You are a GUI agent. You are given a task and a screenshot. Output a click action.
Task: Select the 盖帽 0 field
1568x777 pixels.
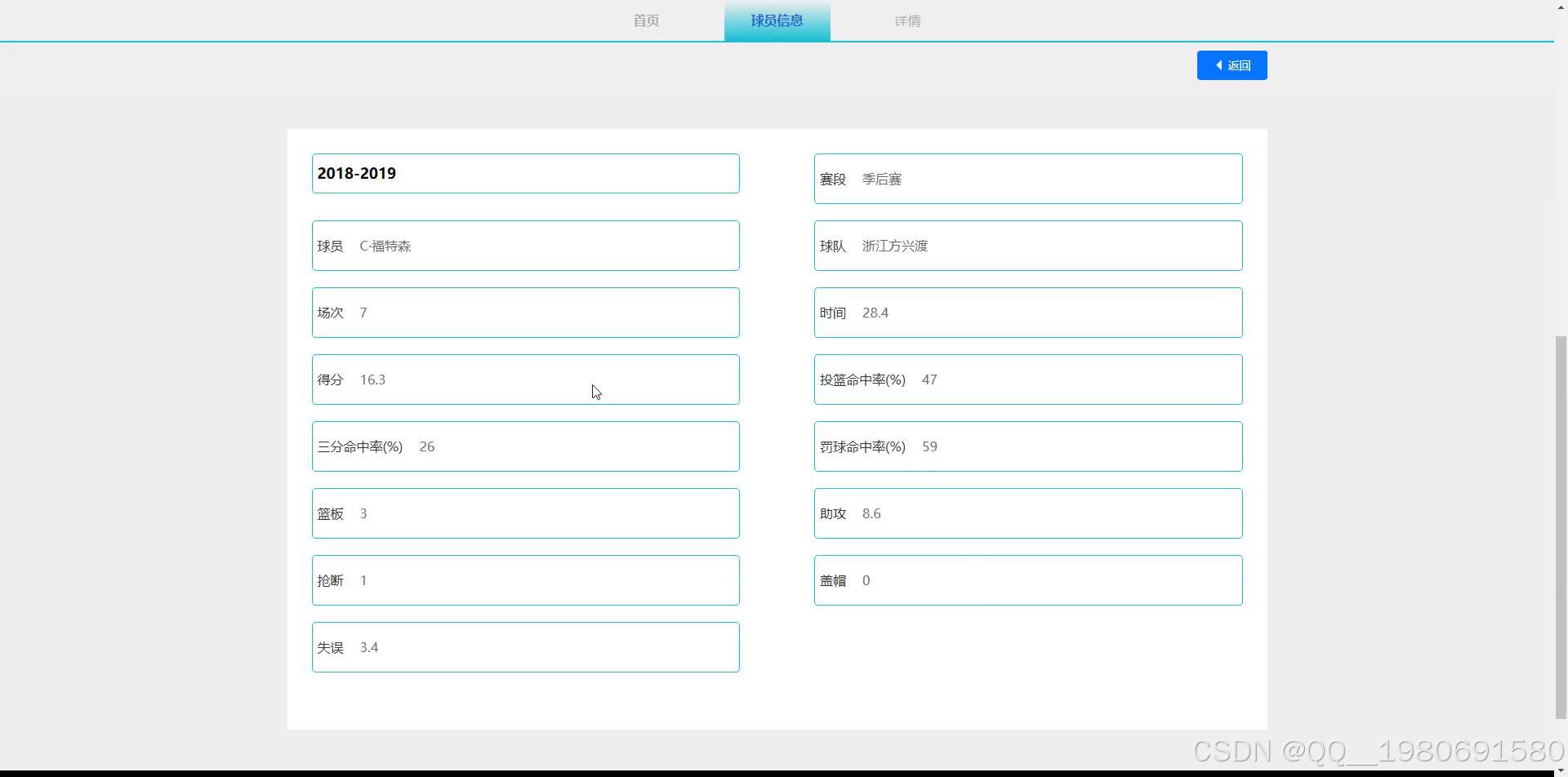(1027, 579)
